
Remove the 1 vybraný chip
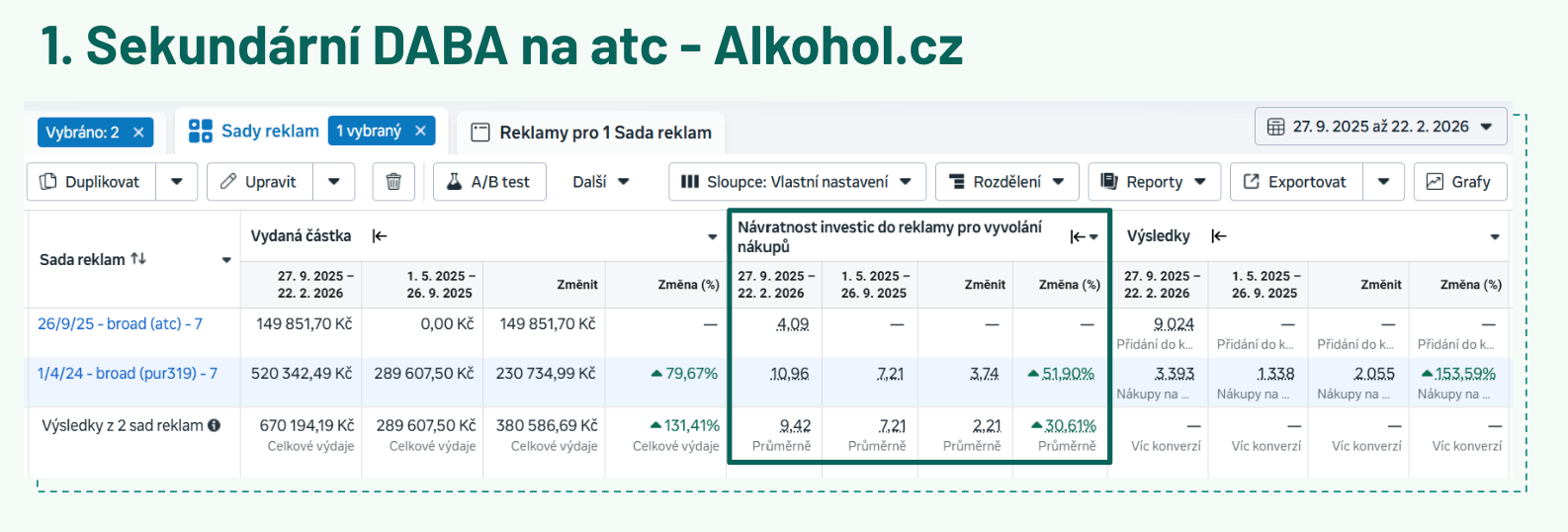click(420, 131)
